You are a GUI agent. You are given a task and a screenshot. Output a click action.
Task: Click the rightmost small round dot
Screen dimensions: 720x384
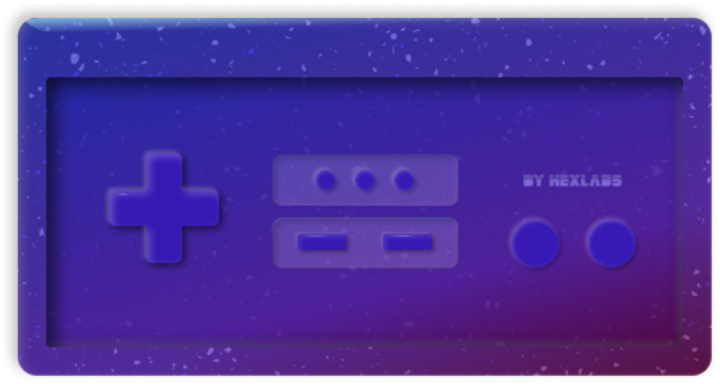404,180
